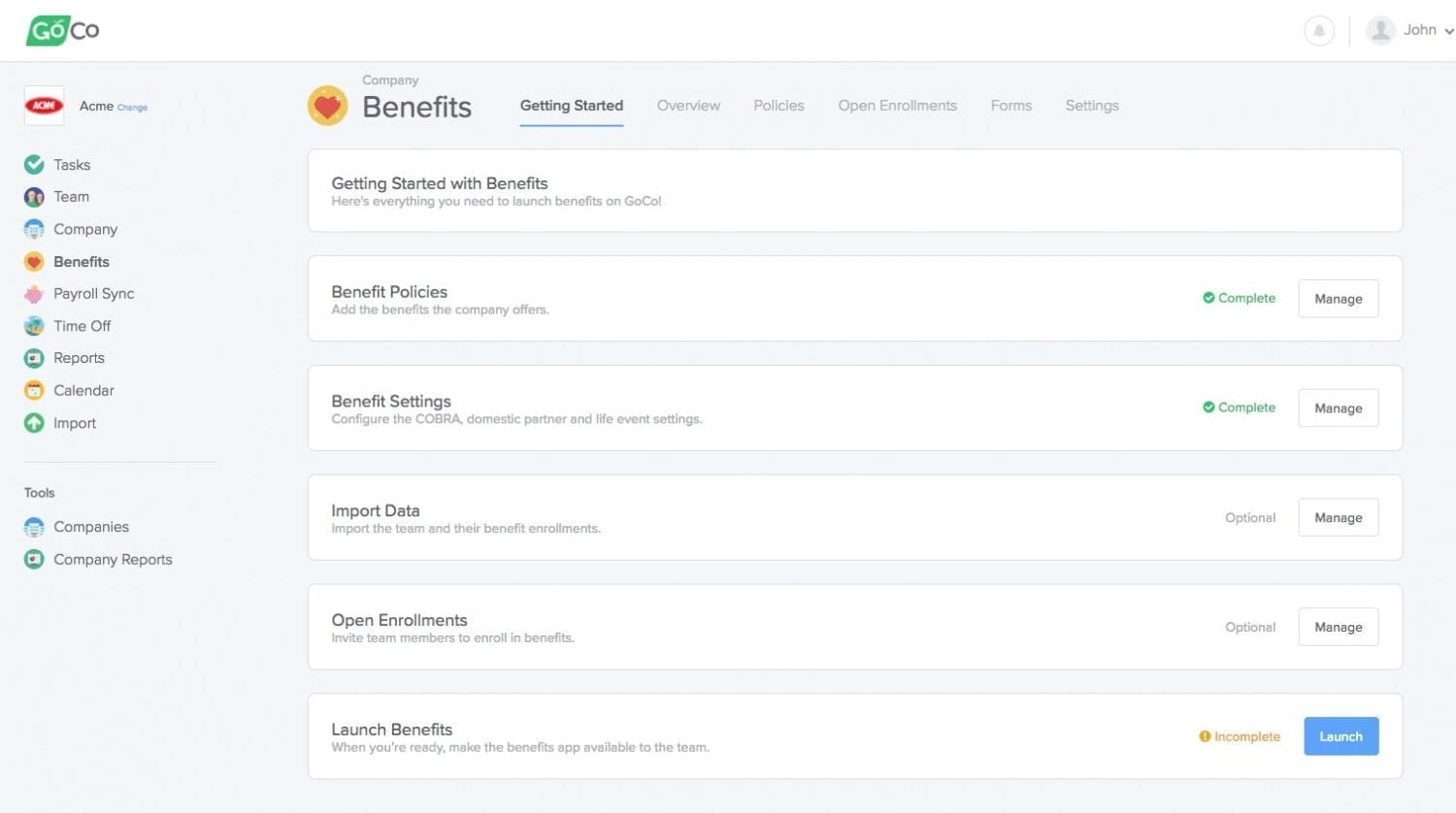The height and width of the screenshot is (813, 1456).
Task: Click the Acme company logo thumbnail
Action: (x=44, y=106)
